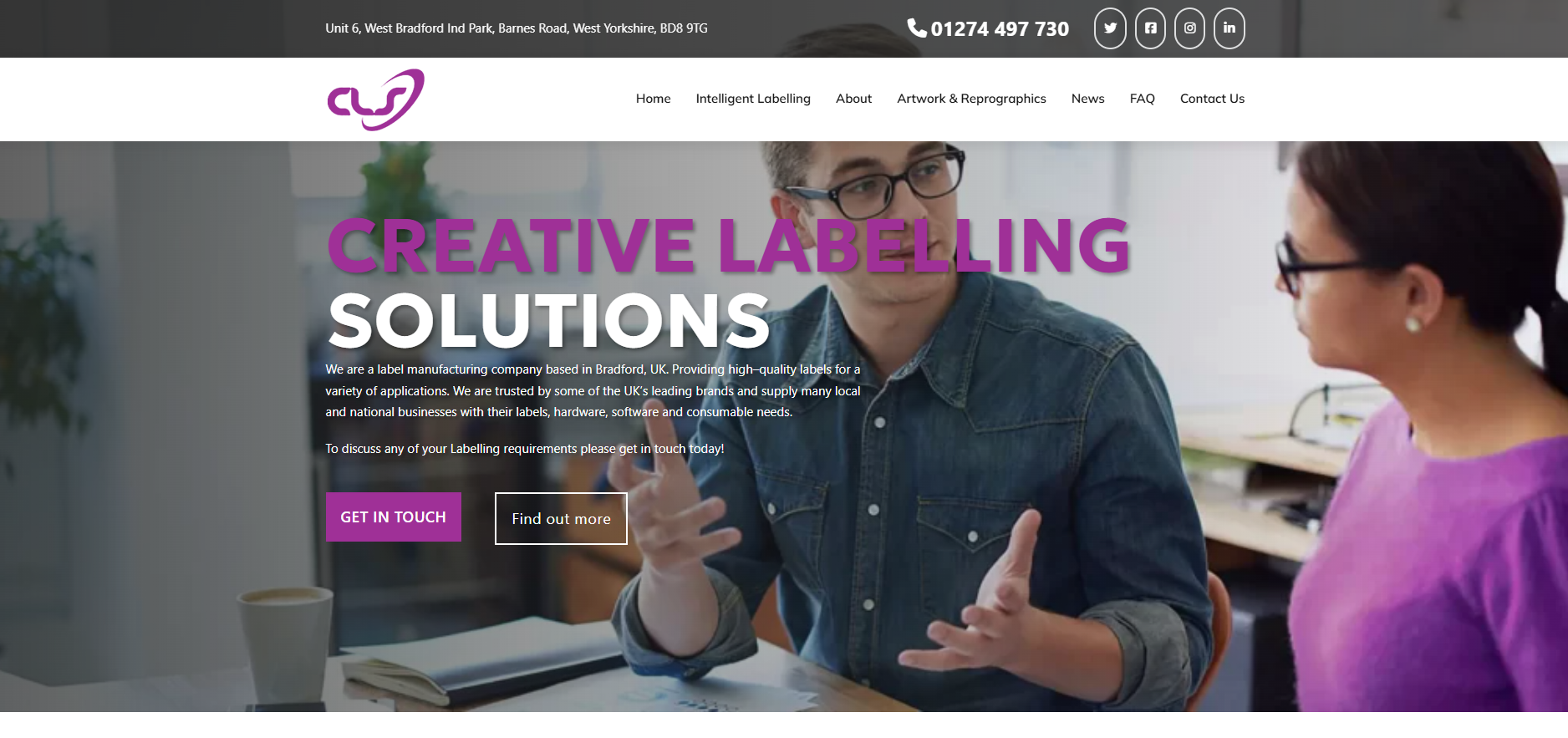Click the purple CLS logo
The width and height of the screenshot is (1568, 738).
coord(376,99)
